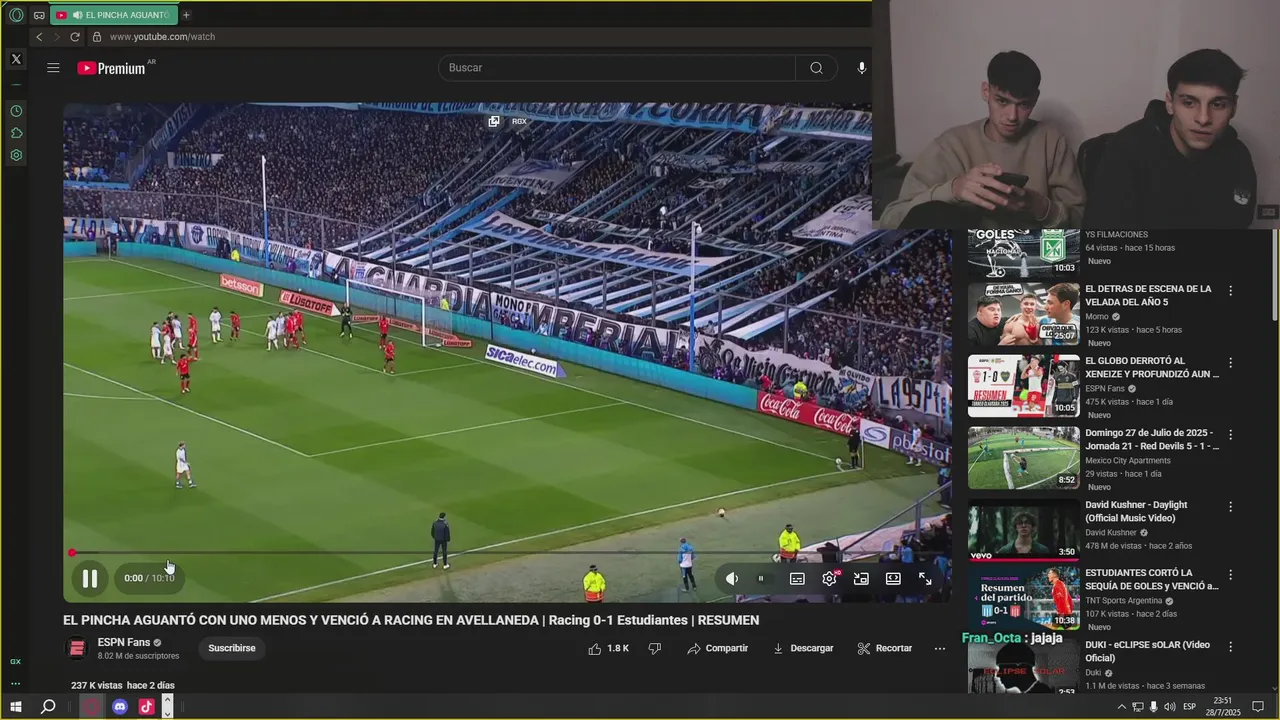Open video quality settings gear
Image resolution: width=1280 pixels, height=720 pixels.
click(x=829, y=578)
